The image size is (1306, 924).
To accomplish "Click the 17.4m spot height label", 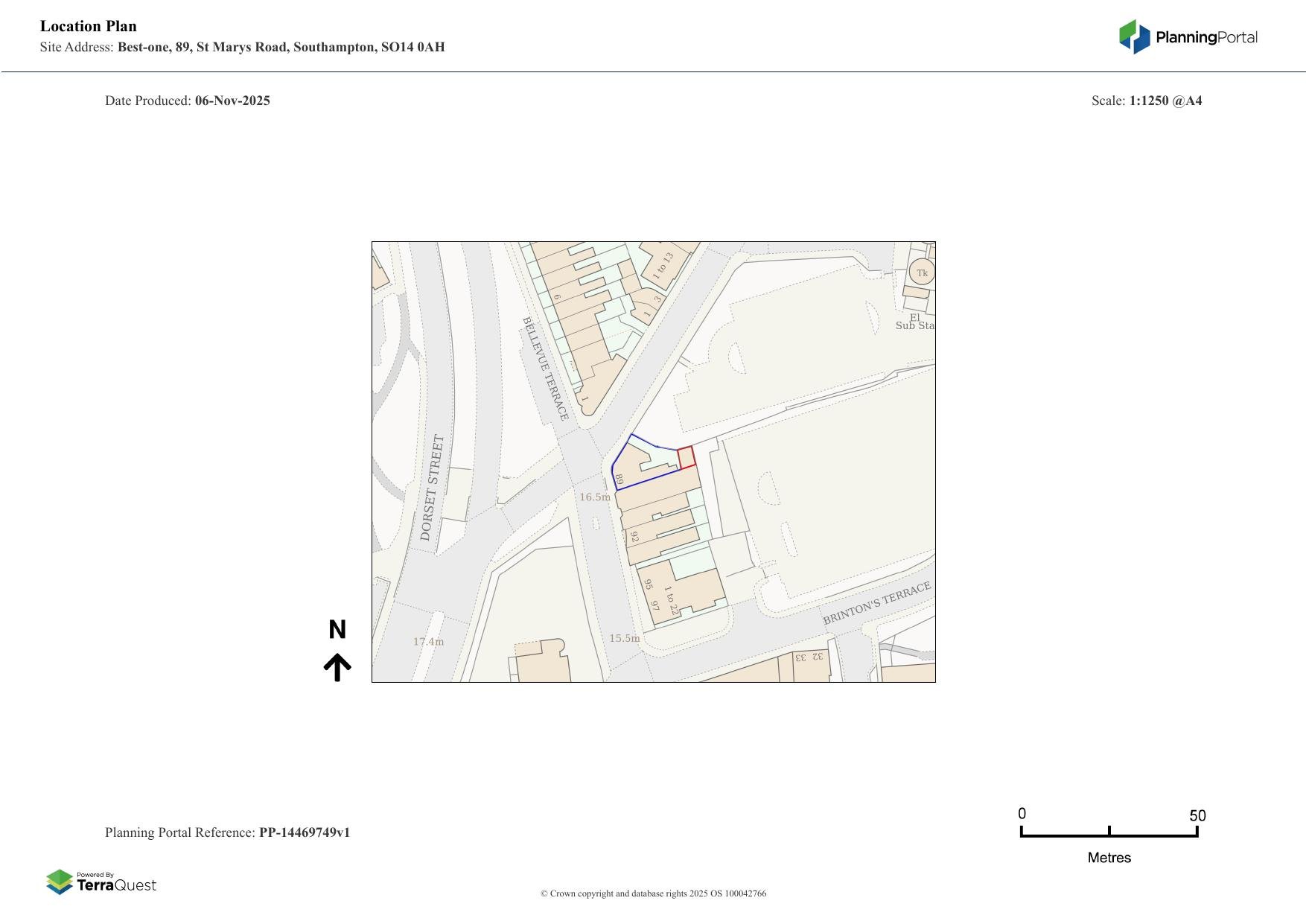I will (x=428, y=641).
